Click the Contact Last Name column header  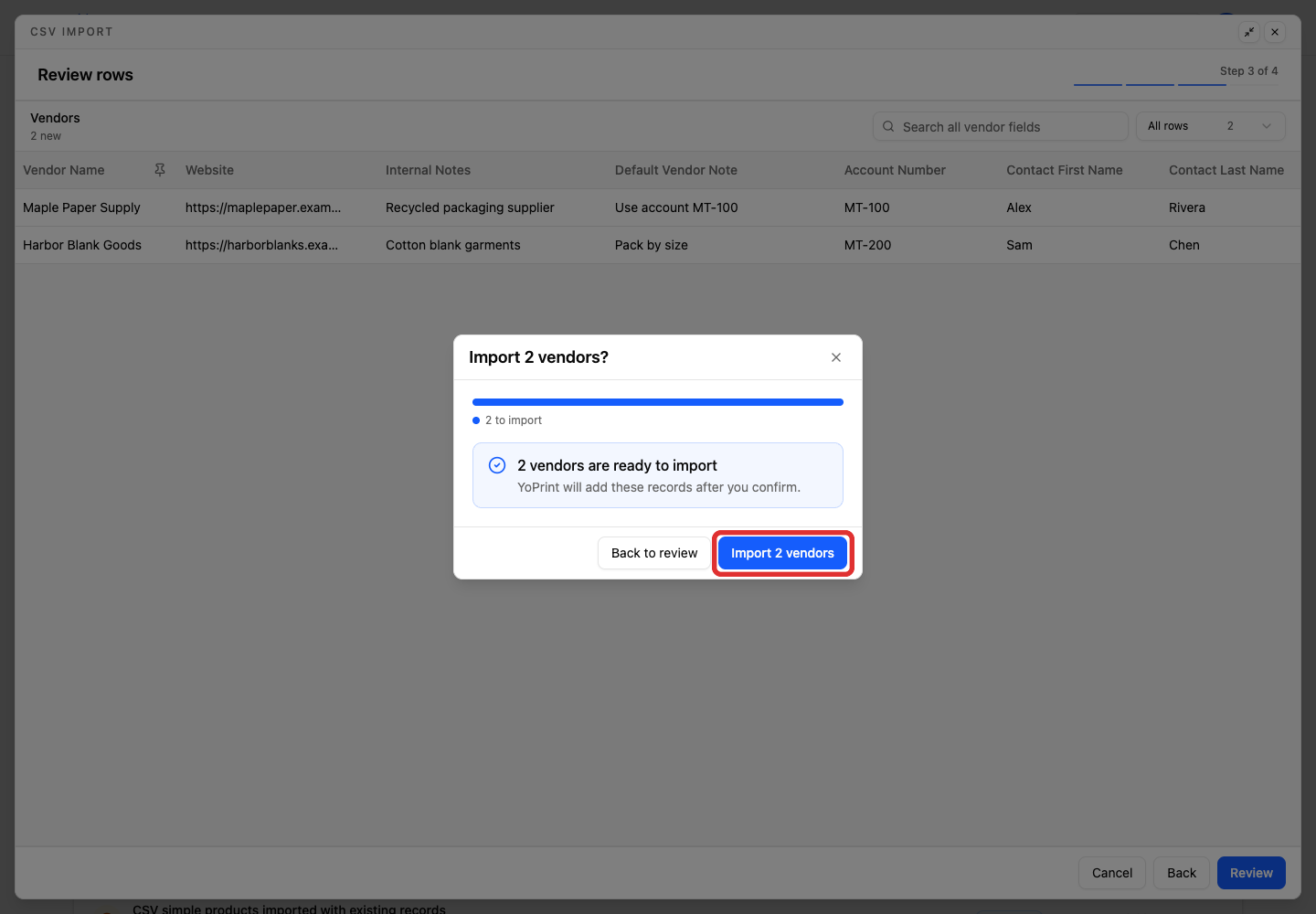coord(1226,170)
